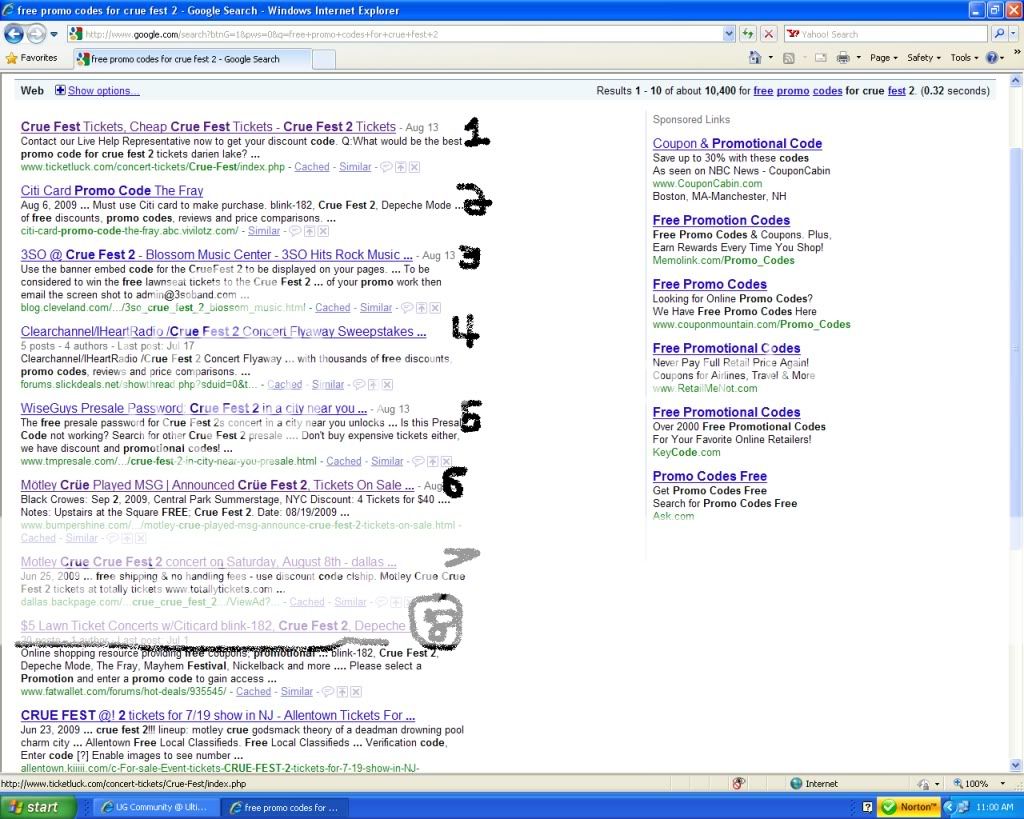Open the recent pages dropdown arrow
This screenshot has width=1024, height=819.
tap(54, 34)
